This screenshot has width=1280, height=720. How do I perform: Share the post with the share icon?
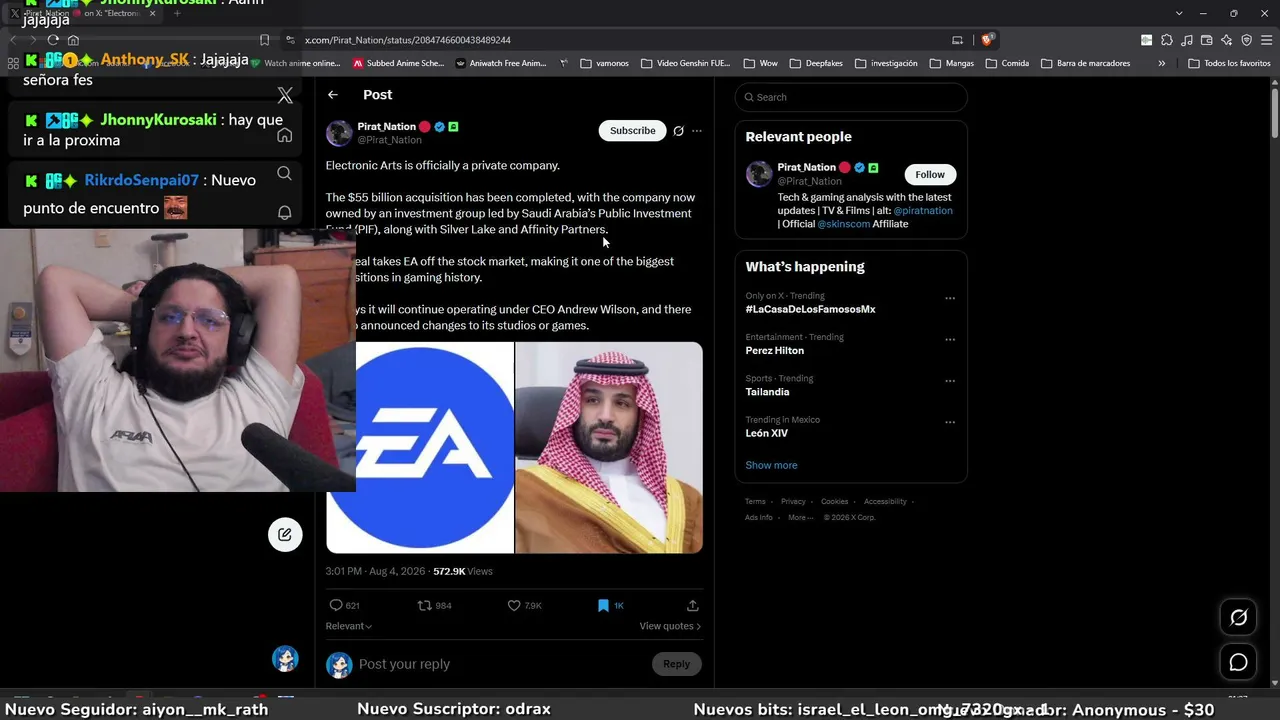(x=692, y=605)
